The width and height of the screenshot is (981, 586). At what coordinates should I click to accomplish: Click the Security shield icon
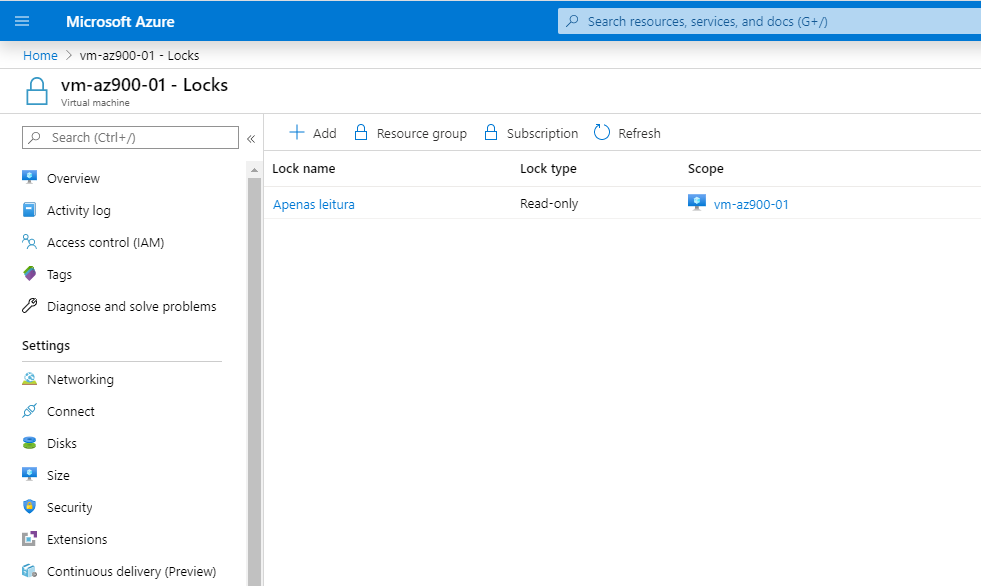pyautogui.click(x=29, y=506)
